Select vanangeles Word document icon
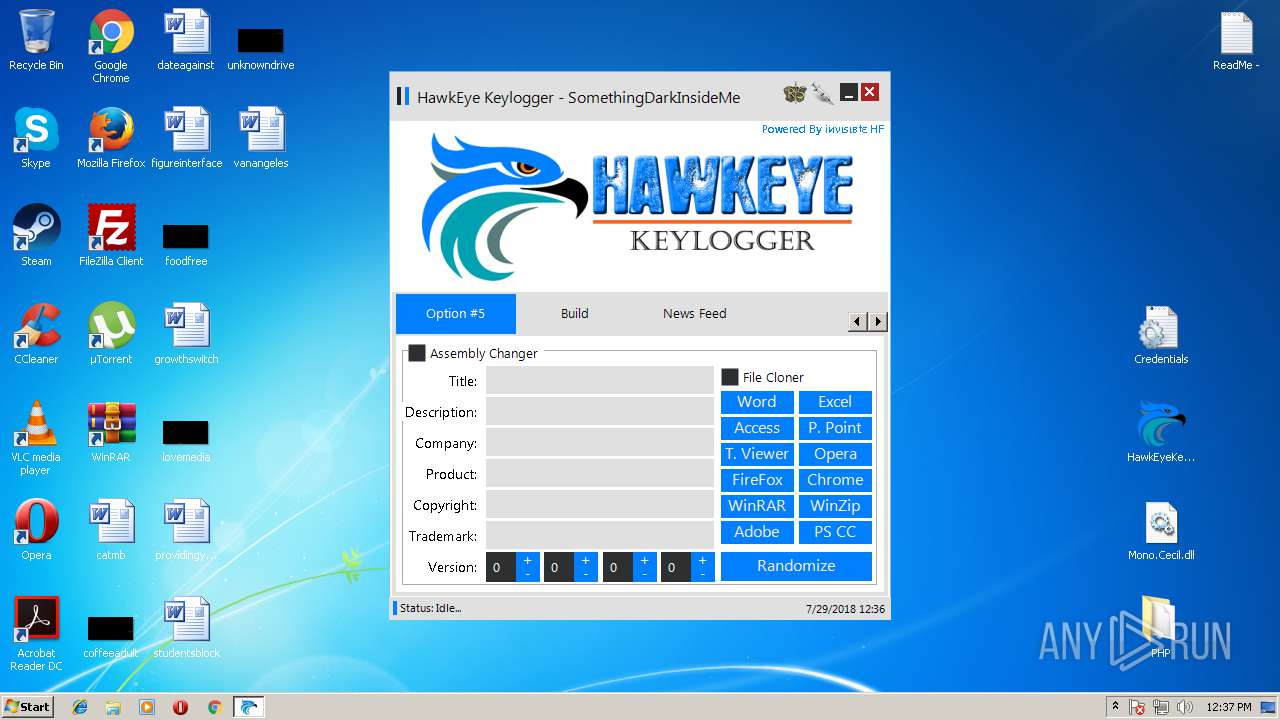Screen dimensions: 1280x720 coord(261,138)
